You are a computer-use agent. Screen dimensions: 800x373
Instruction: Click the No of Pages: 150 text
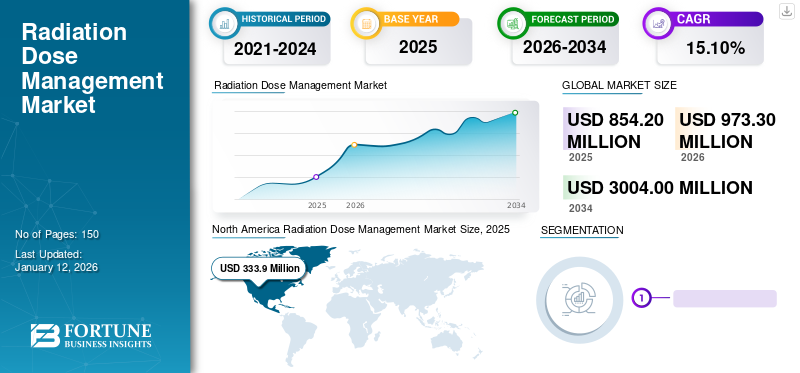click(57, 235)
